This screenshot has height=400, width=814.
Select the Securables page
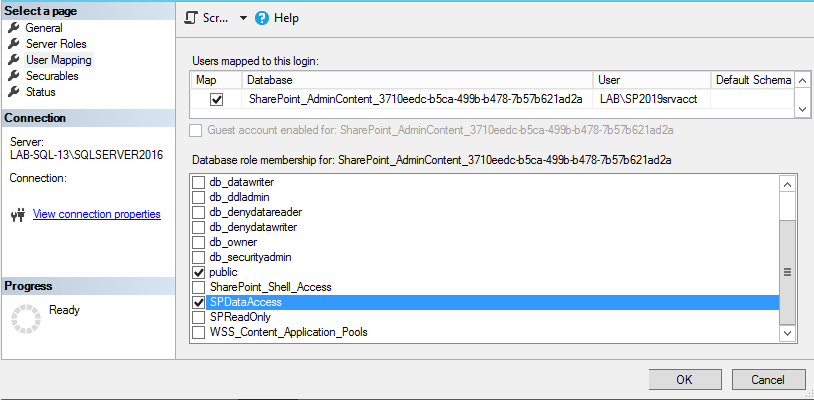(52, 76)
